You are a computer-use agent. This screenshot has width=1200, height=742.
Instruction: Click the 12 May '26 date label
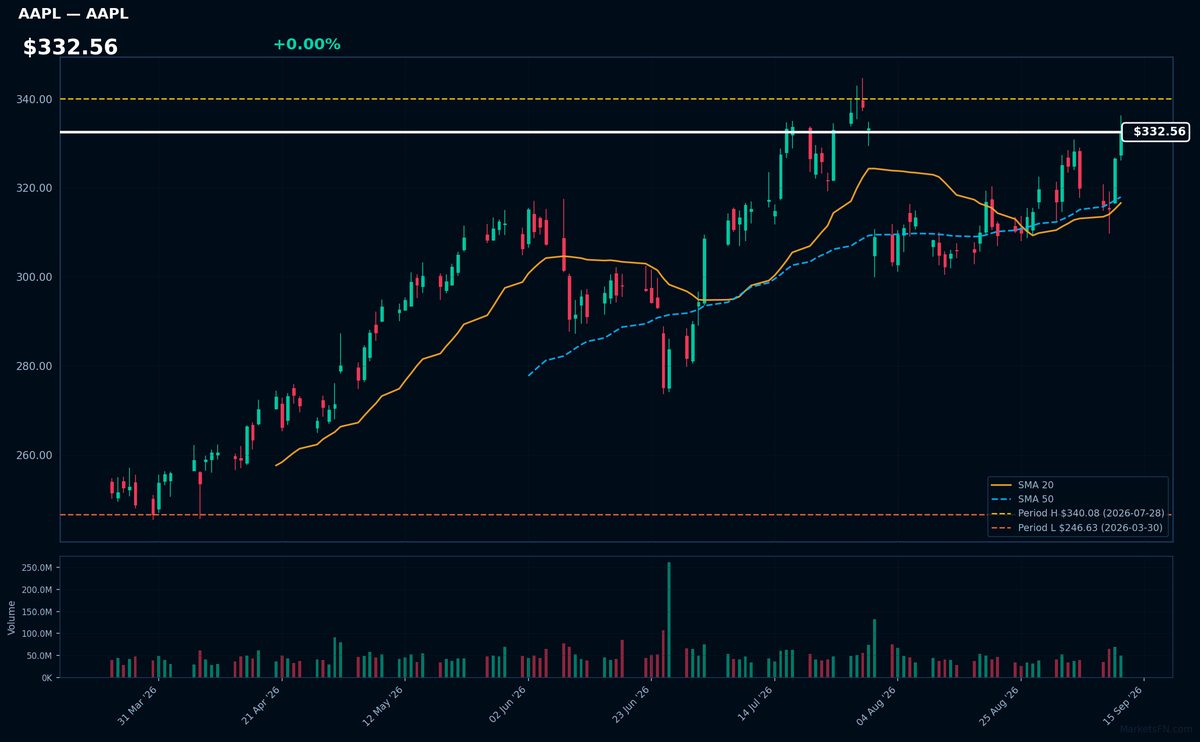coord(384,706)
